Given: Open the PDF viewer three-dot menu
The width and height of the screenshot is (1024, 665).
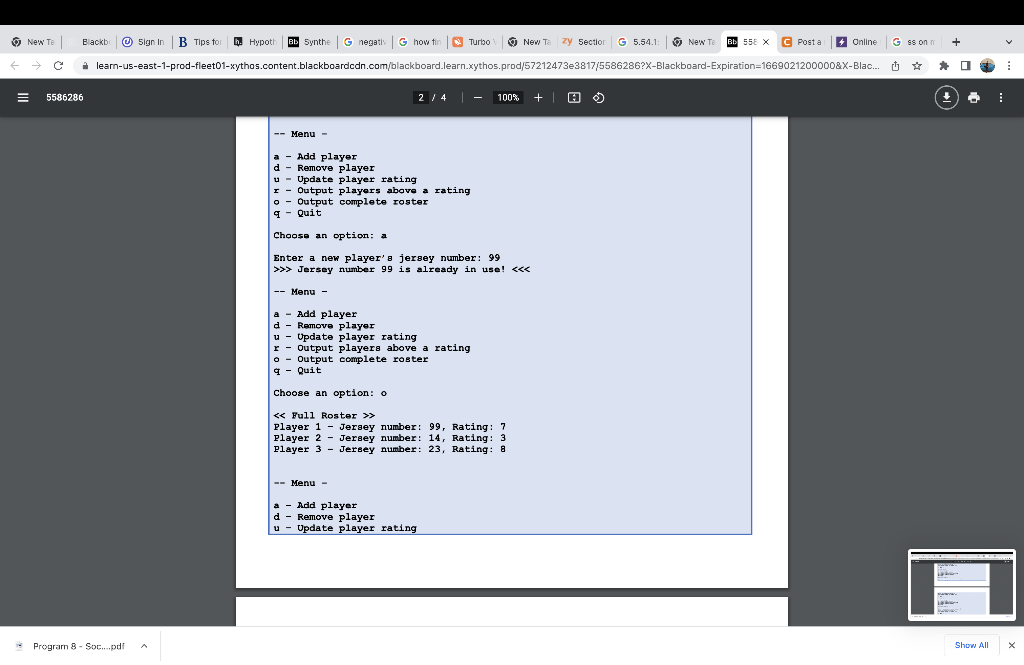Looking at the screenshot, I should [1001, 97].
